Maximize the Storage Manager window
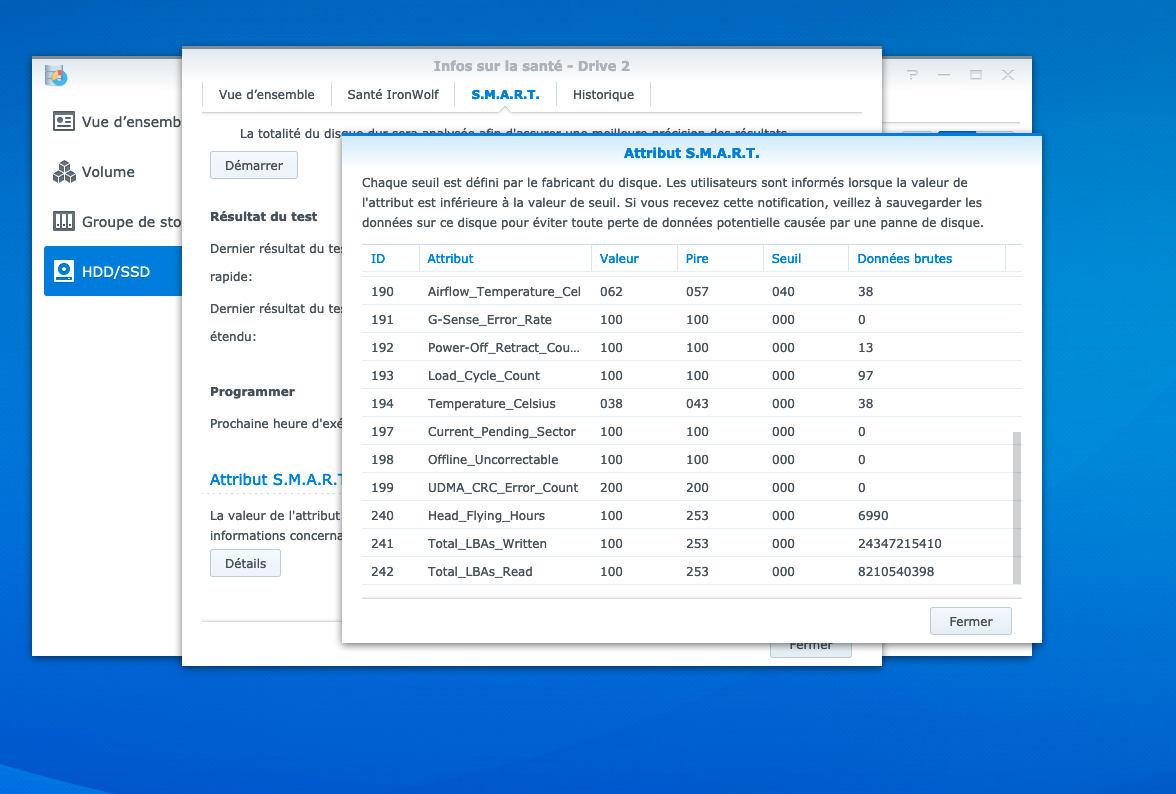Screen dimensions: 1176x794 (x=976, y=74)
